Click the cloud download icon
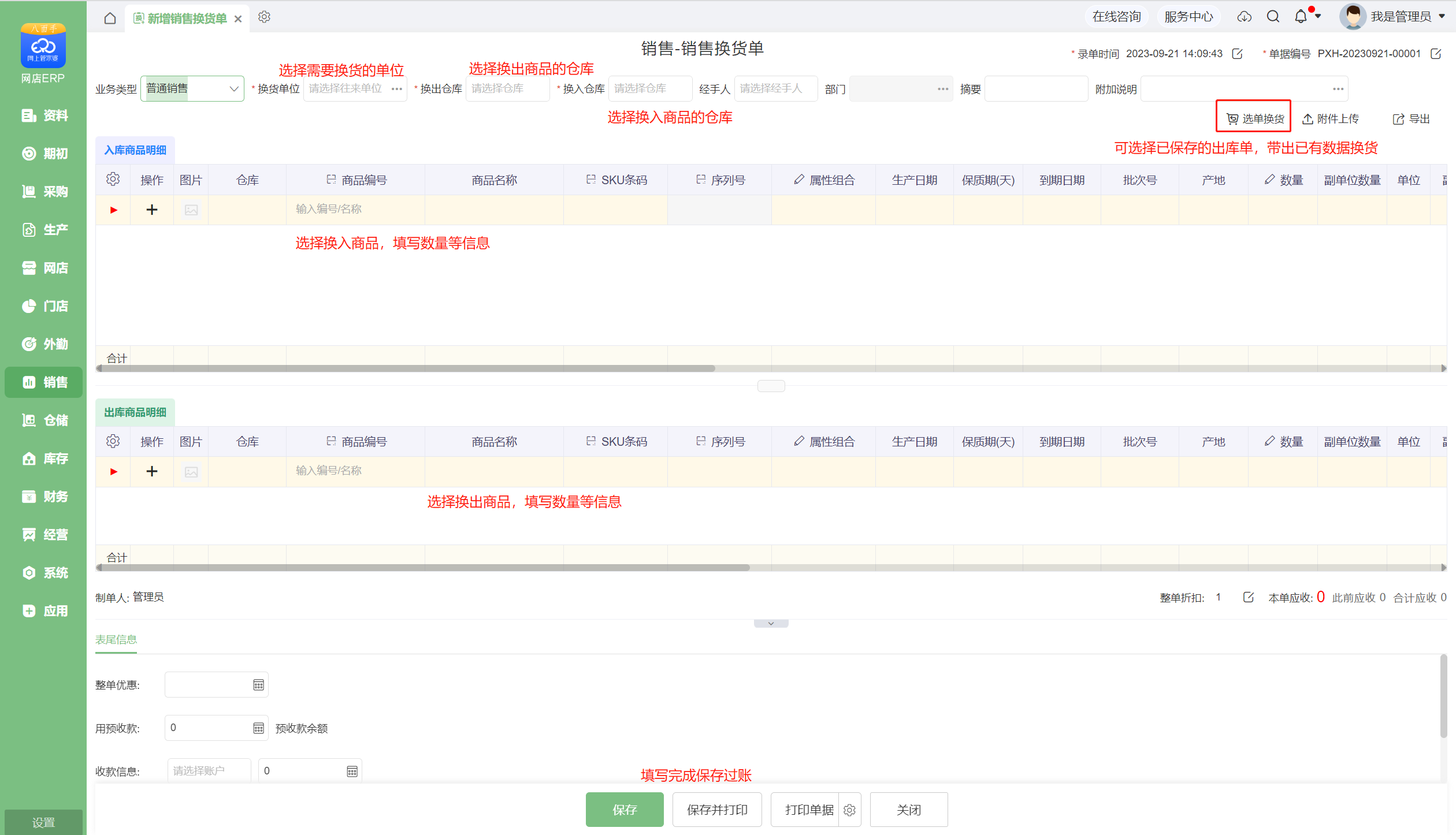 click(1245, 17)
